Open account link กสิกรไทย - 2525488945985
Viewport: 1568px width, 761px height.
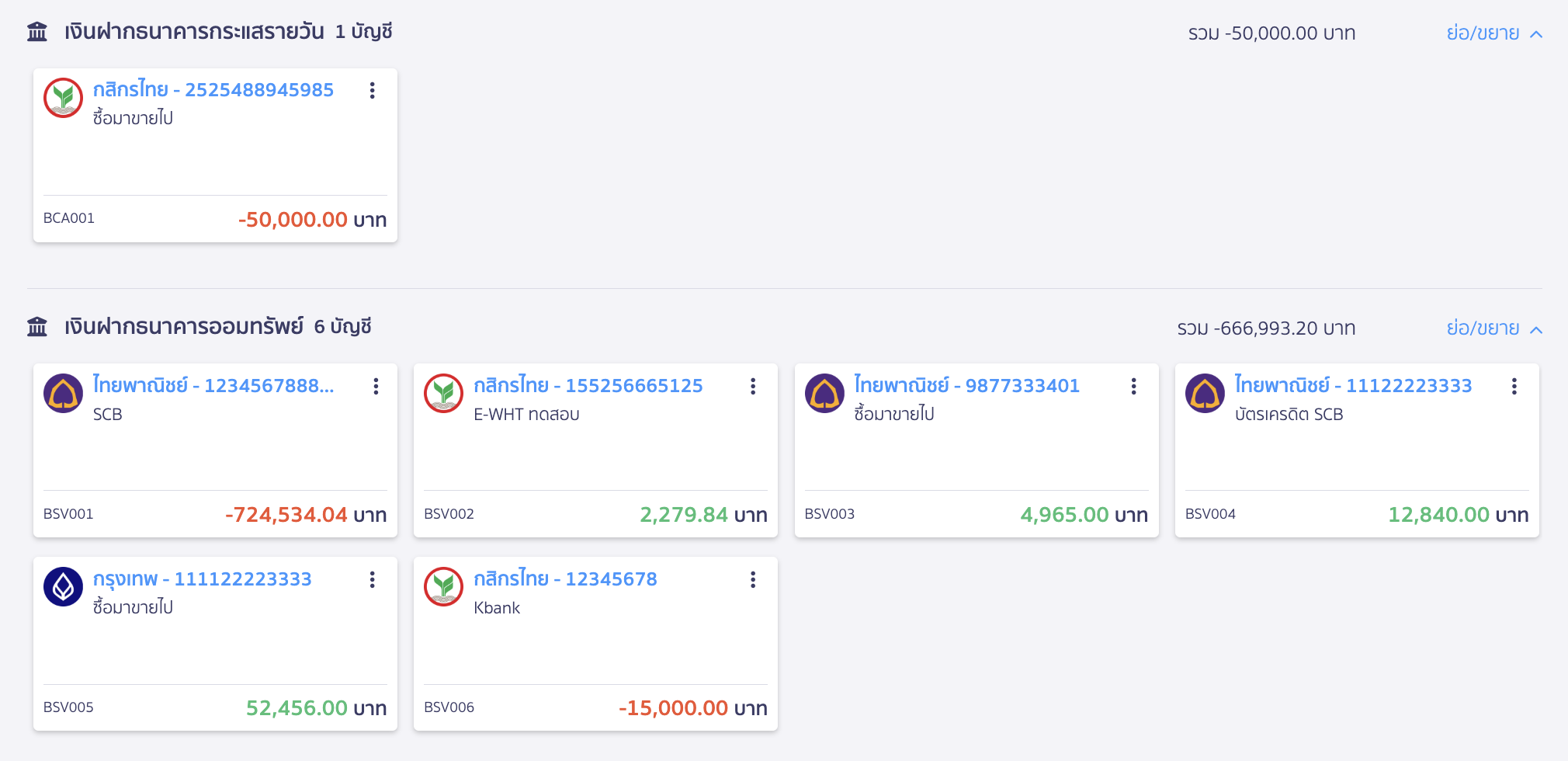tap(213, 90)
